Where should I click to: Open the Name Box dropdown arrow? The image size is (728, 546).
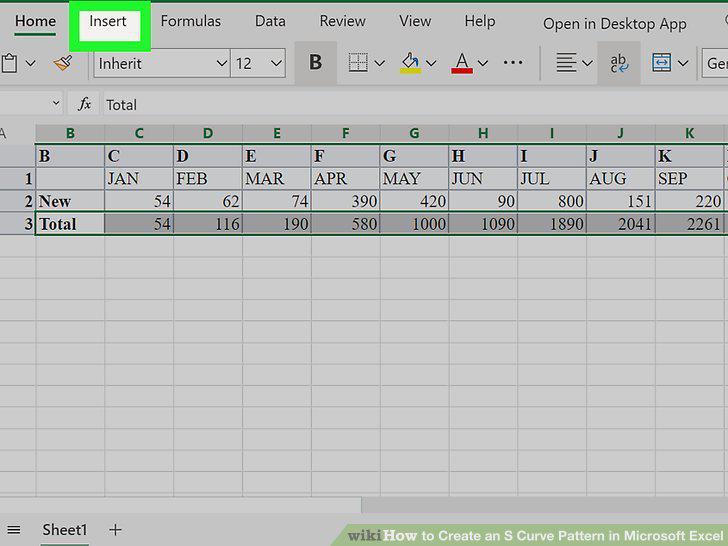(56, 103)
